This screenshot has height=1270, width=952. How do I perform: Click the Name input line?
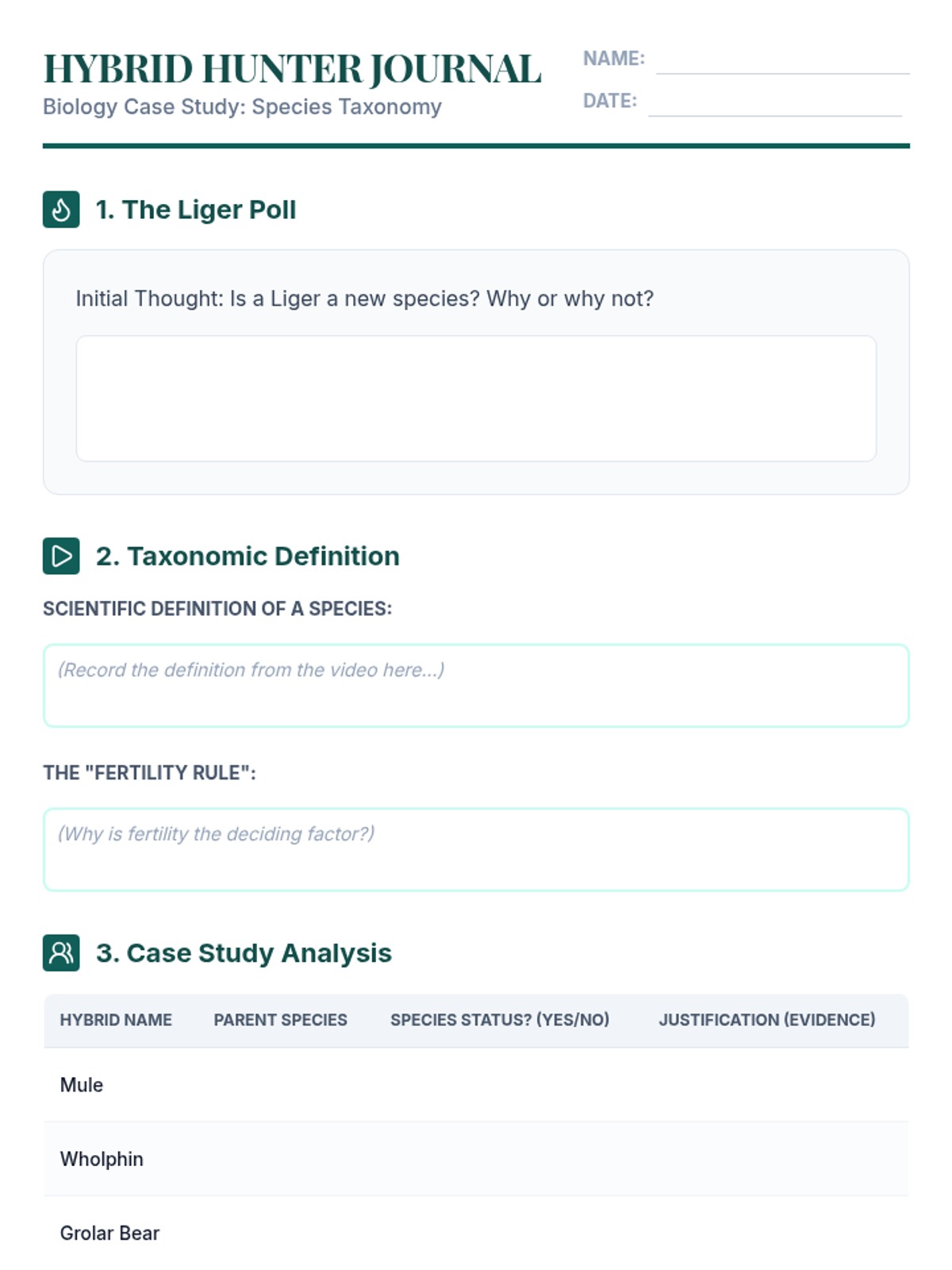(782, 62)
